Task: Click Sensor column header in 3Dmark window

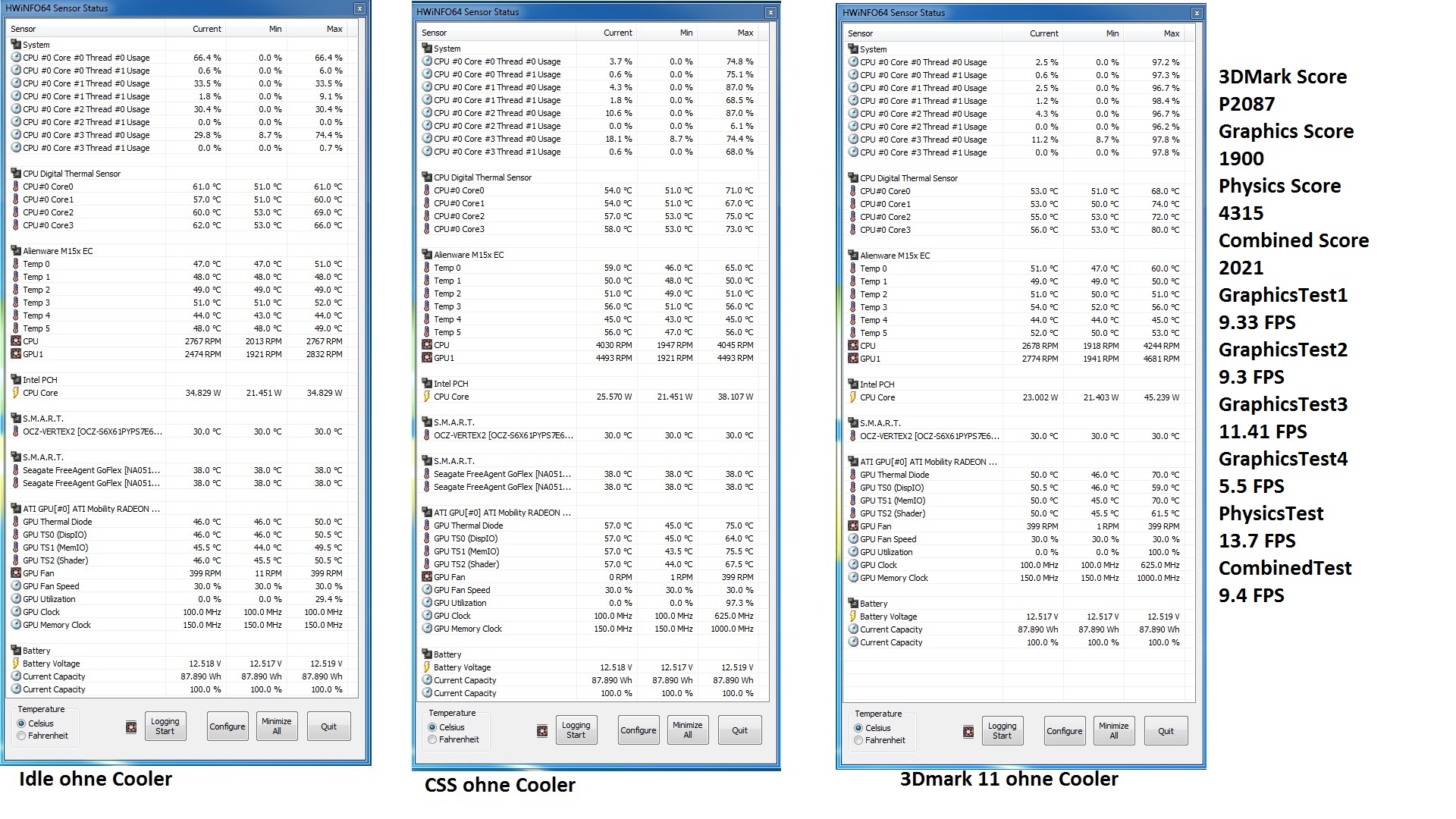Action: [923, 33]
